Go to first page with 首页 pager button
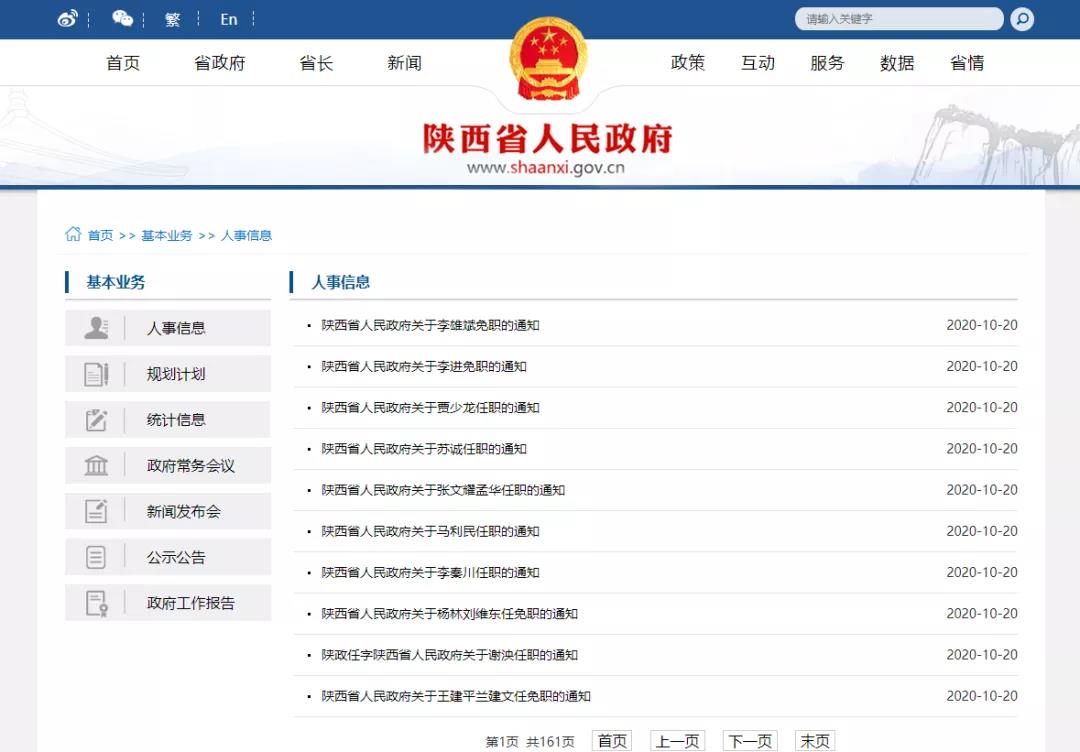Image resolution: width=1080 pixels, height=752 pixels. (612, 741)
